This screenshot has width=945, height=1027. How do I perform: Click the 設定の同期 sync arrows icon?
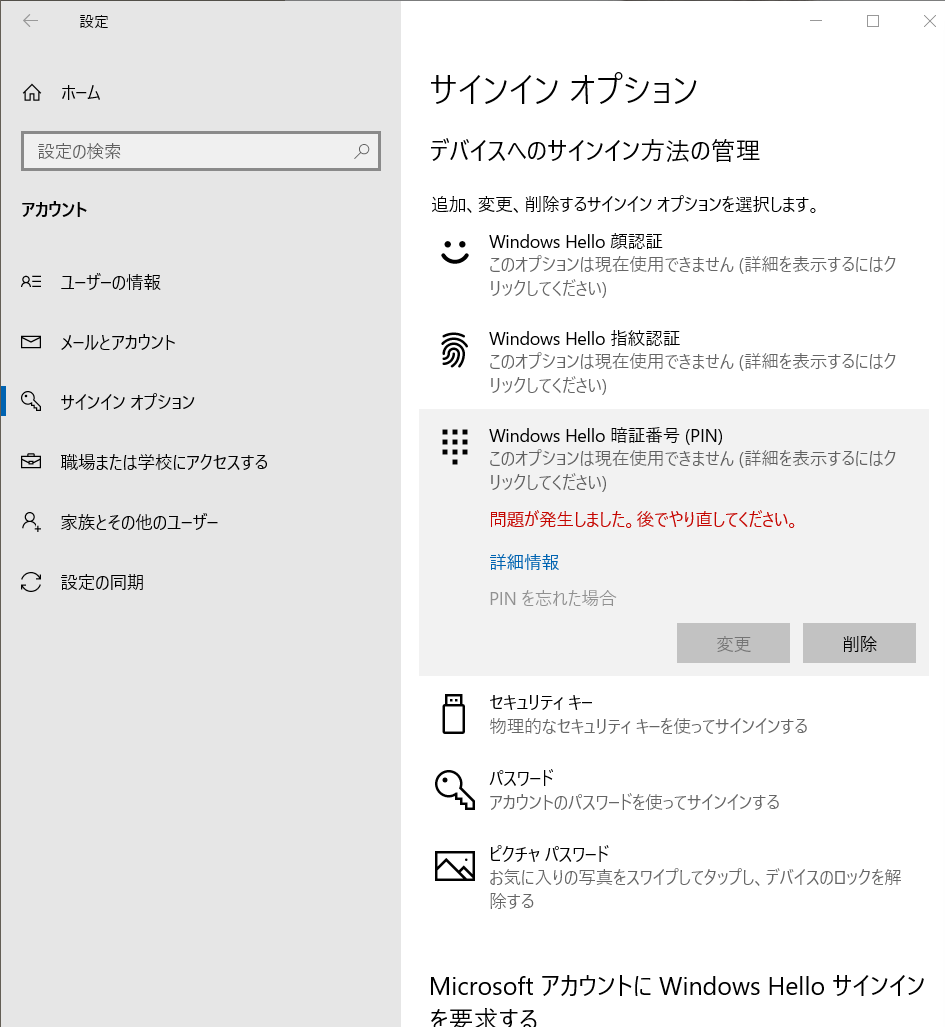pos(31,582)
